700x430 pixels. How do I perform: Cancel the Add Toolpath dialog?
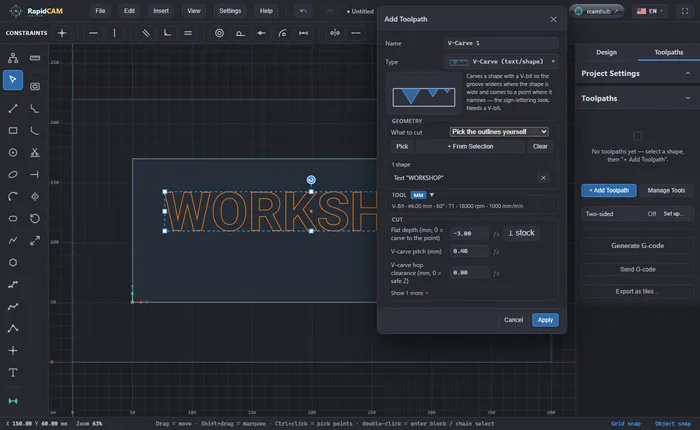[x=513, y=320]
